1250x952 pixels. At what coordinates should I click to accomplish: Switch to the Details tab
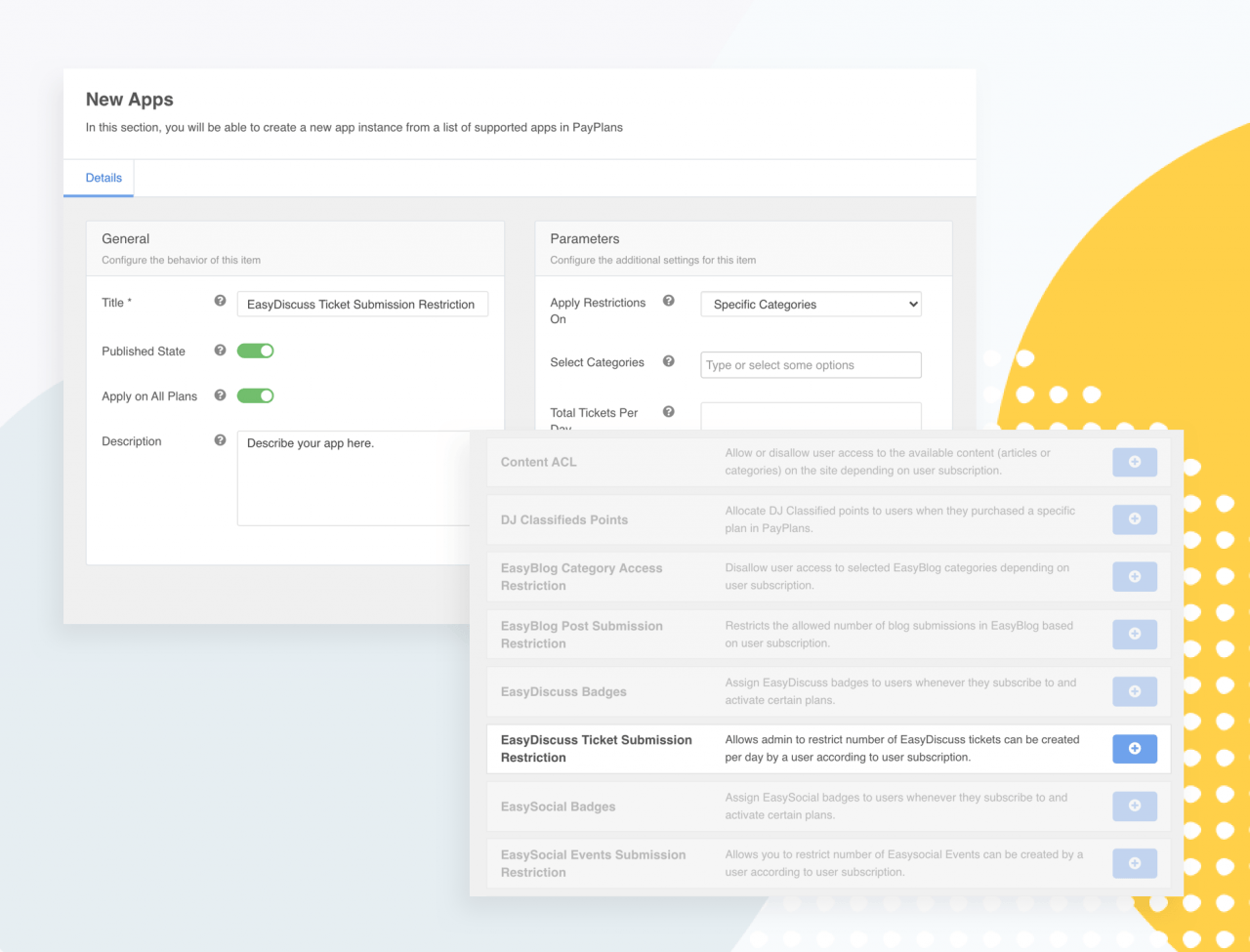point(104,178)
